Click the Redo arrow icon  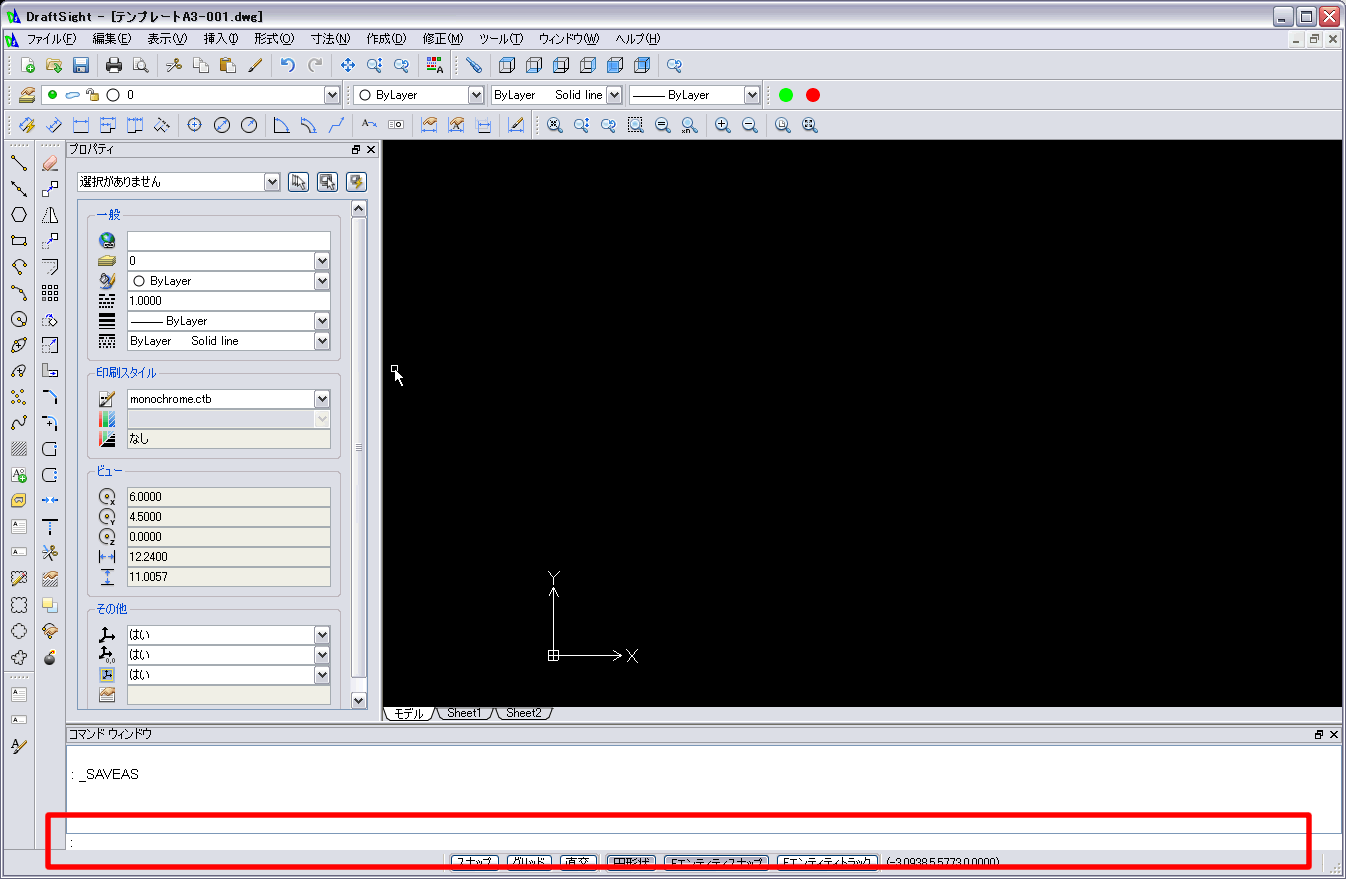[315, 65]
